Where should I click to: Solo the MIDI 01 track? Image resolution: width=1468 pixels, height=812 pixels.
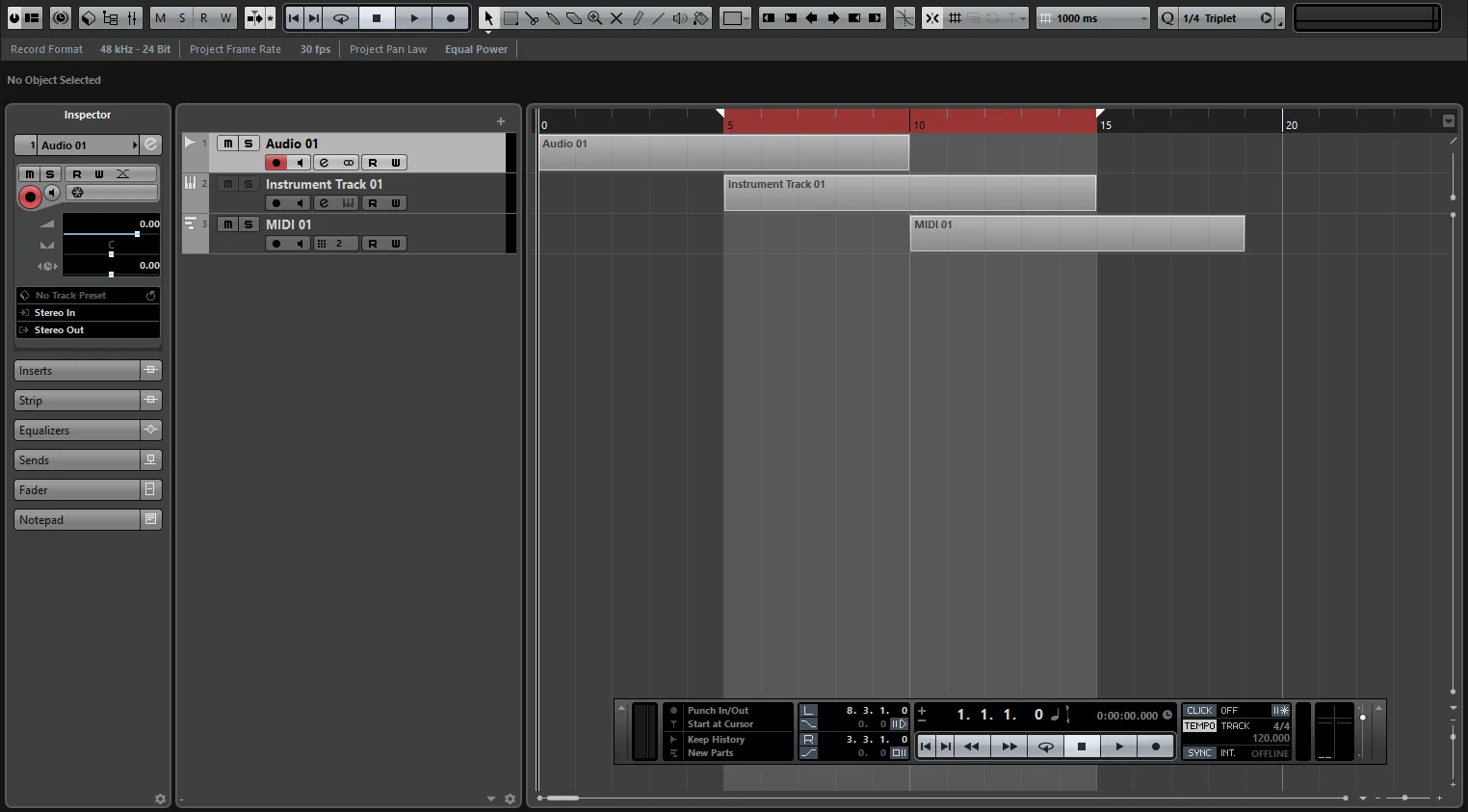[249, 224]
